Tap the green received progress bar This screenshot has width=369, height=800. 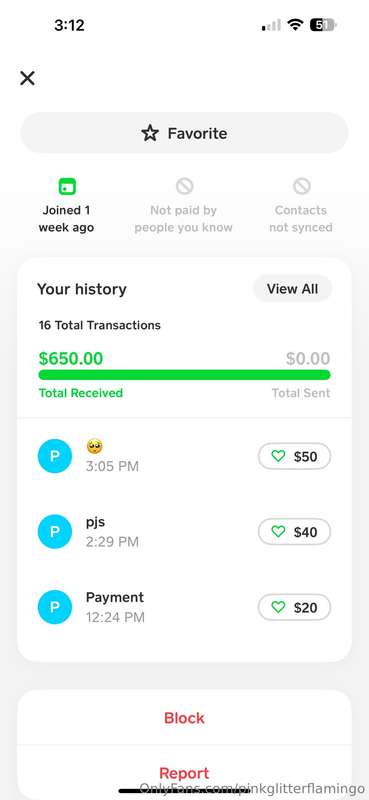184,375
